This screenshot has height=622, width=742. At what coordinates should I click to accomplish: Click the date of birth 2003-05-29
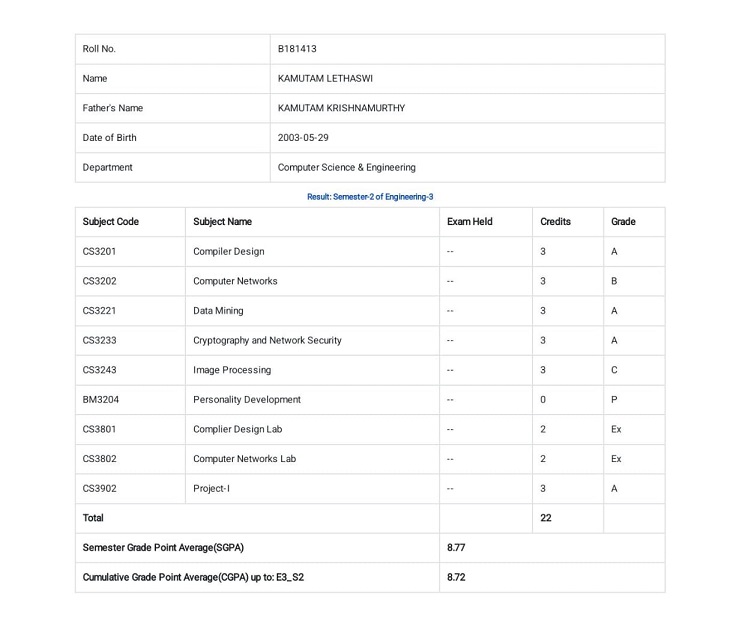(x=303, y=138)
